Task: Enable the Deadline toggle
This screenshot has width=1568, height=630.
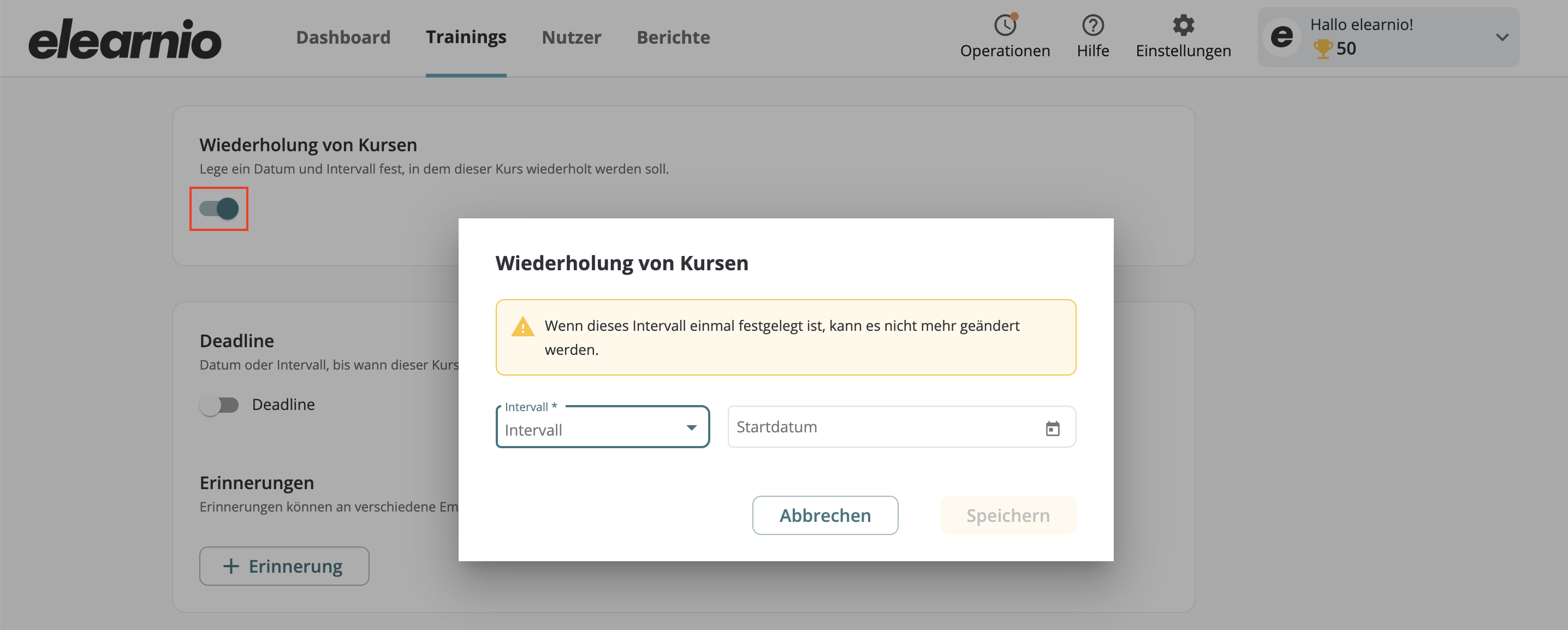Action: coord(219,405)
